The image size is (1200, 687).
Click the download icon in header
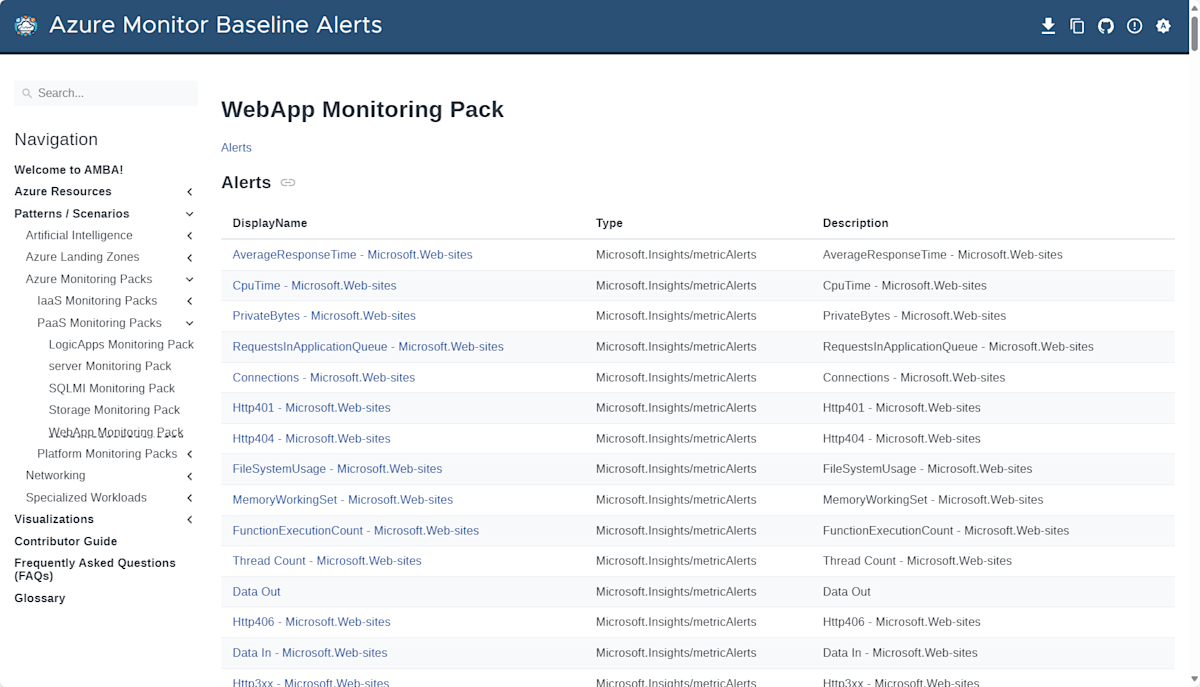point(1048,26)
